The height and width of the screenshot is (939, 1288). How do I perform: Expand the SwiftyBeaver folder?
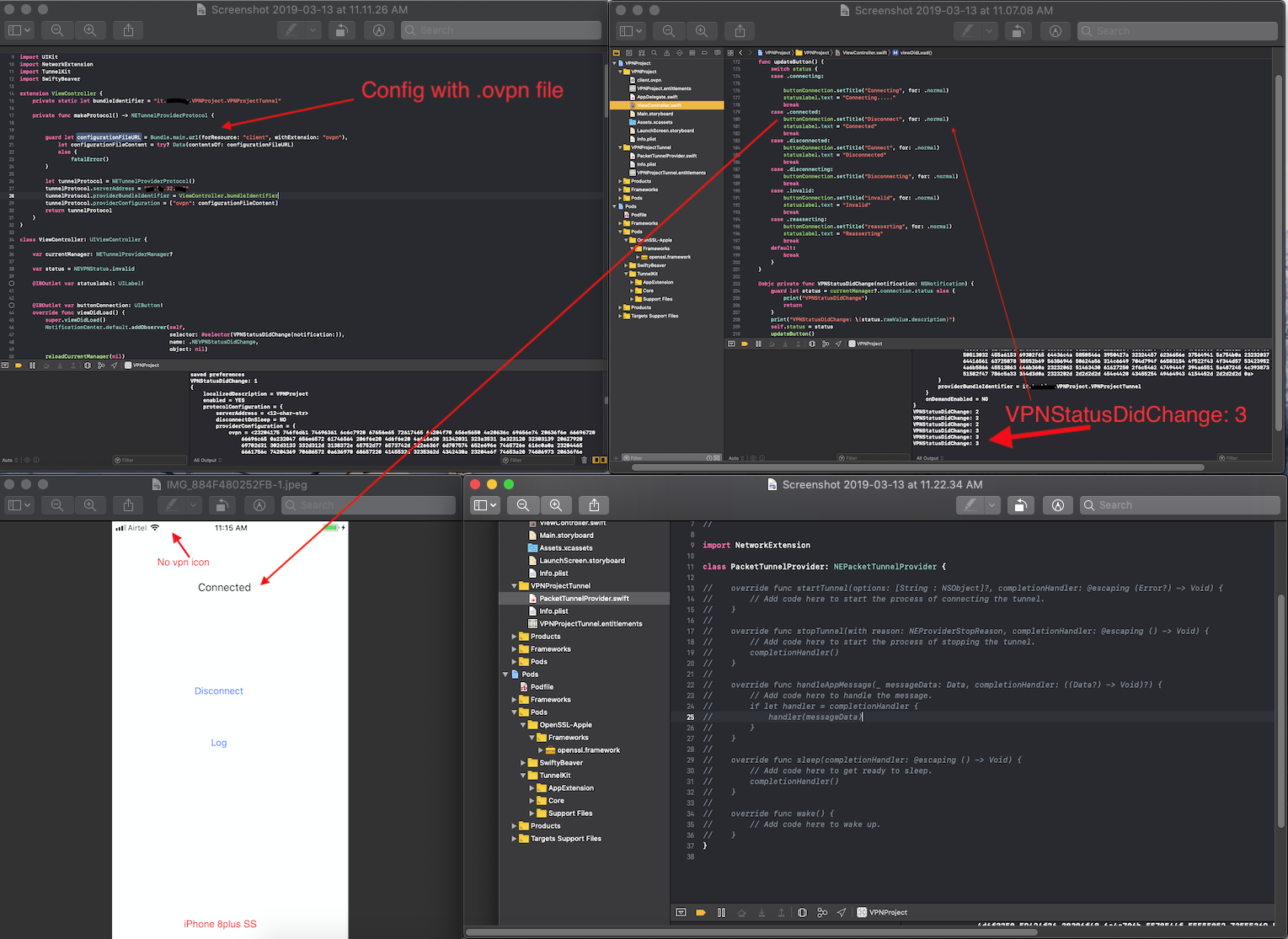coord(523,763)
